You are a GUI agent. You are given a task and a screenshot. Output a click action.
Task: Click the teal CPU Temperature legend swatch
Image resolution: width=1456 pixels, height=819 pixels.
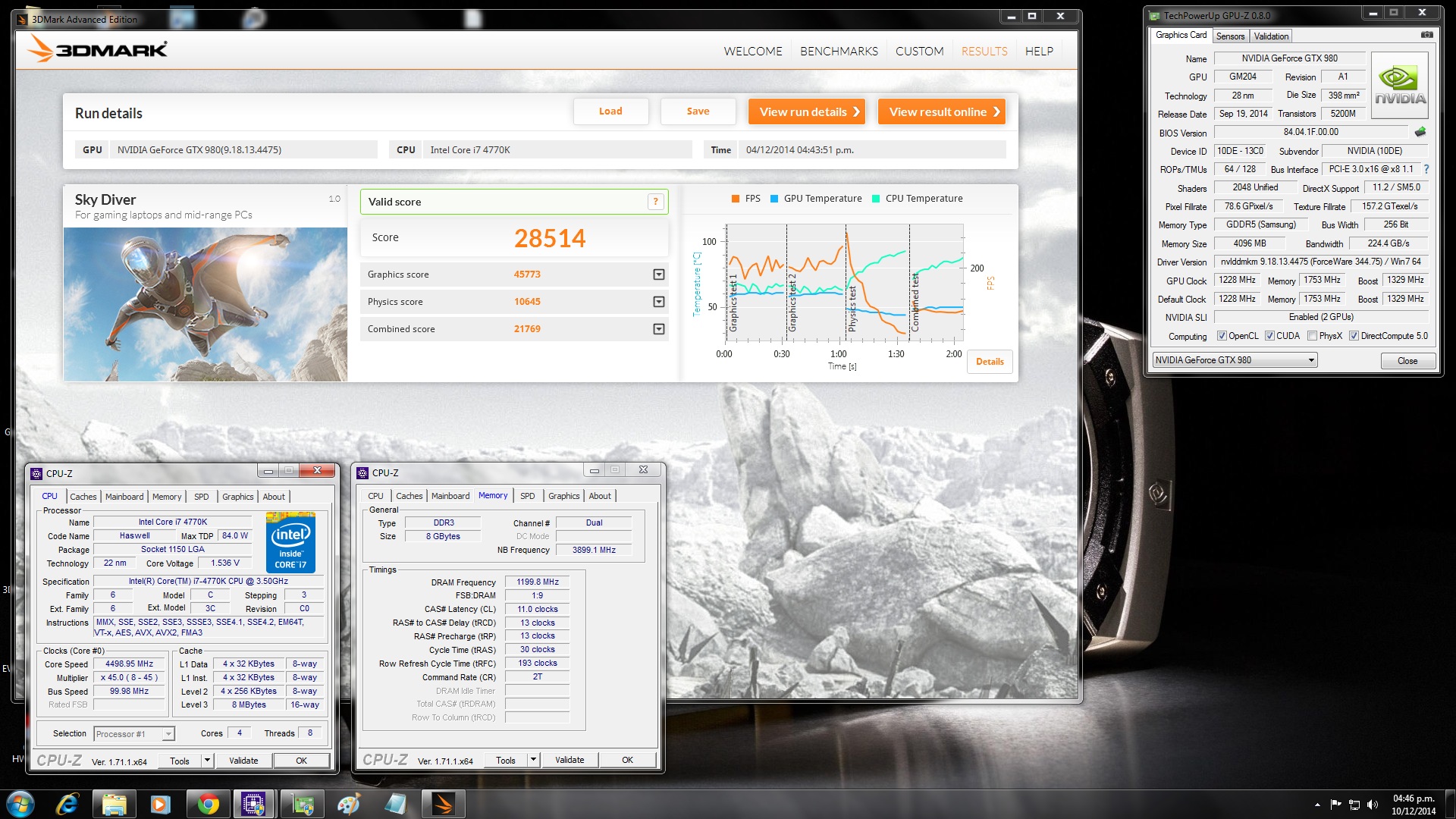(876, 199)
